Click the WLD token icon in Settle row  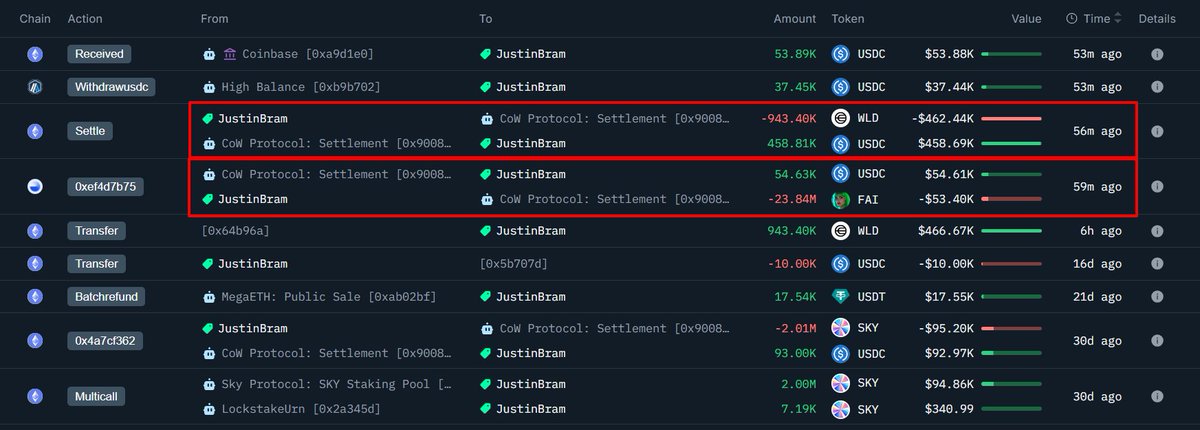coord(841,118)
